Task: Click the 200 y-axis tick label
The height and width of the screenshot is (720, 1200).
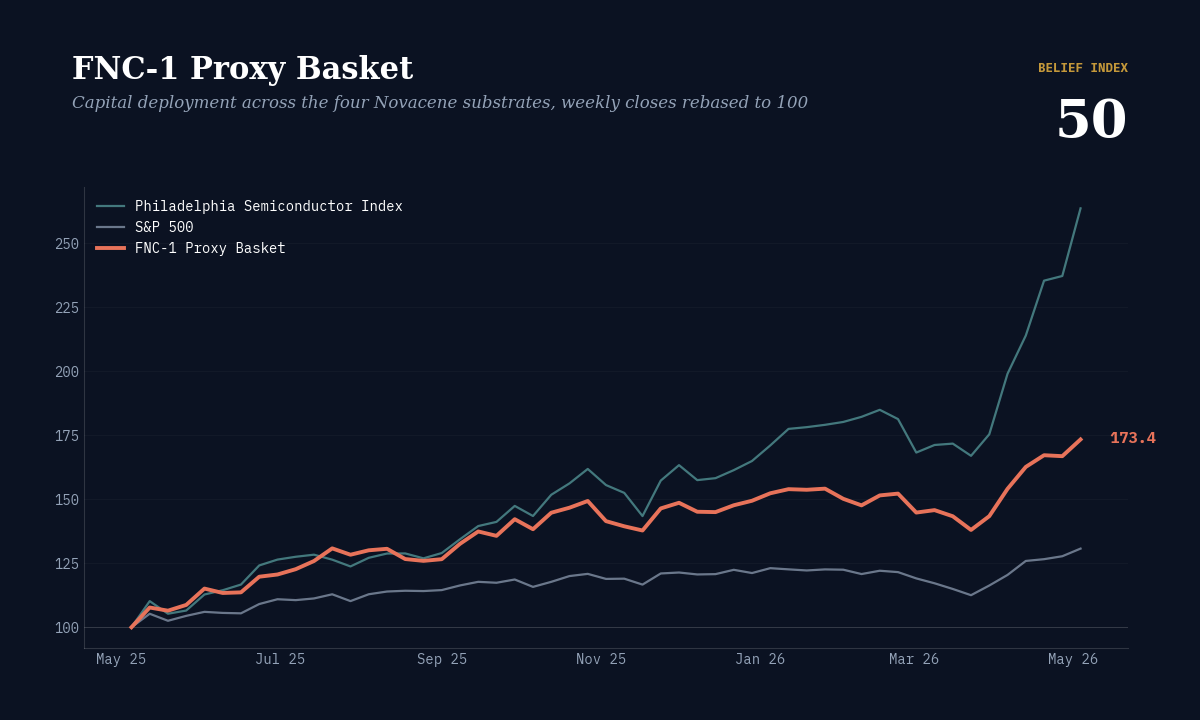Action: (67, 372)
